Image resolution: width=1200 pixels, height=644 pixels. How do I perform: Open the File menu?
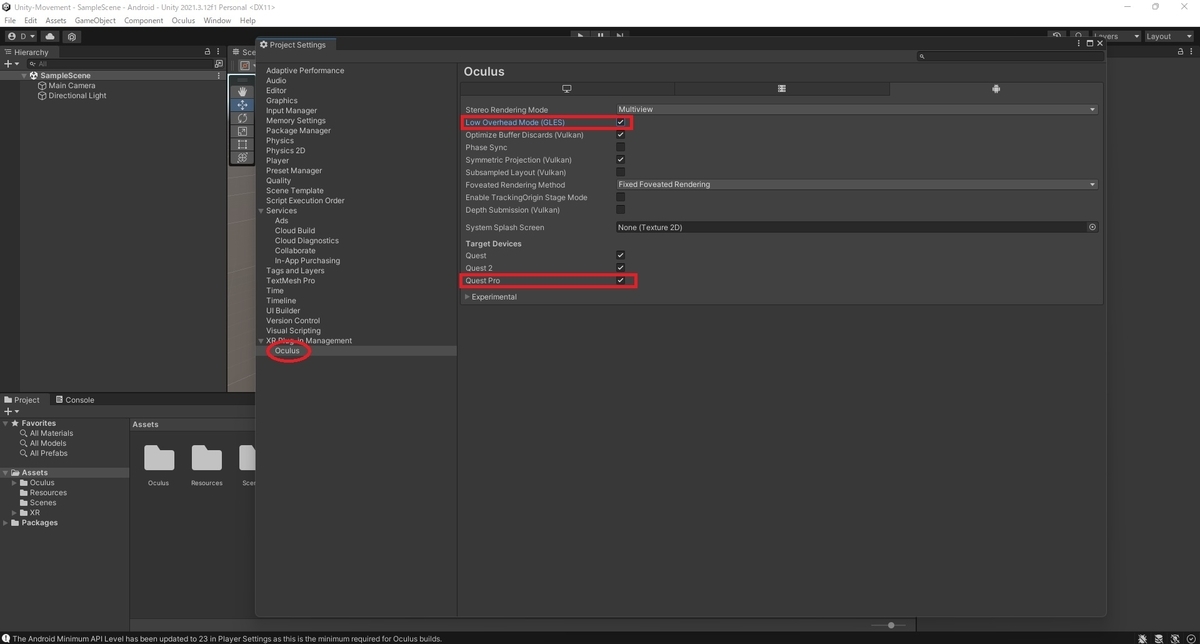[10, 20]
